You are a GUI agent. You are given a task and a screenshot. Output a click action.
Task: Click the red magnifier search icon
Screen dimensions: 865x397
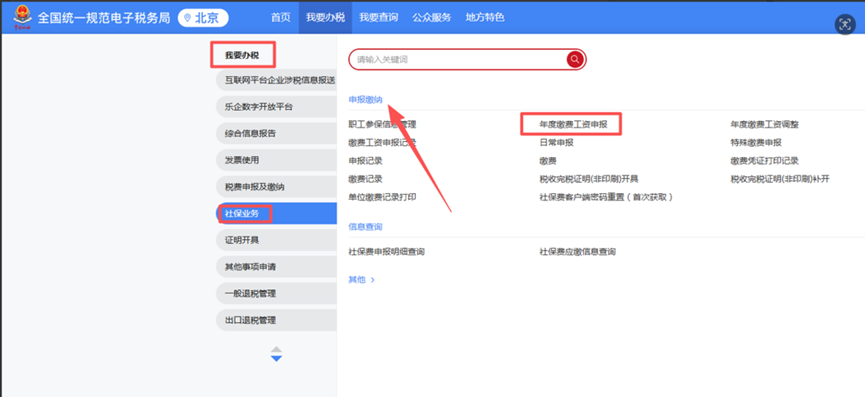pos(575,59)
